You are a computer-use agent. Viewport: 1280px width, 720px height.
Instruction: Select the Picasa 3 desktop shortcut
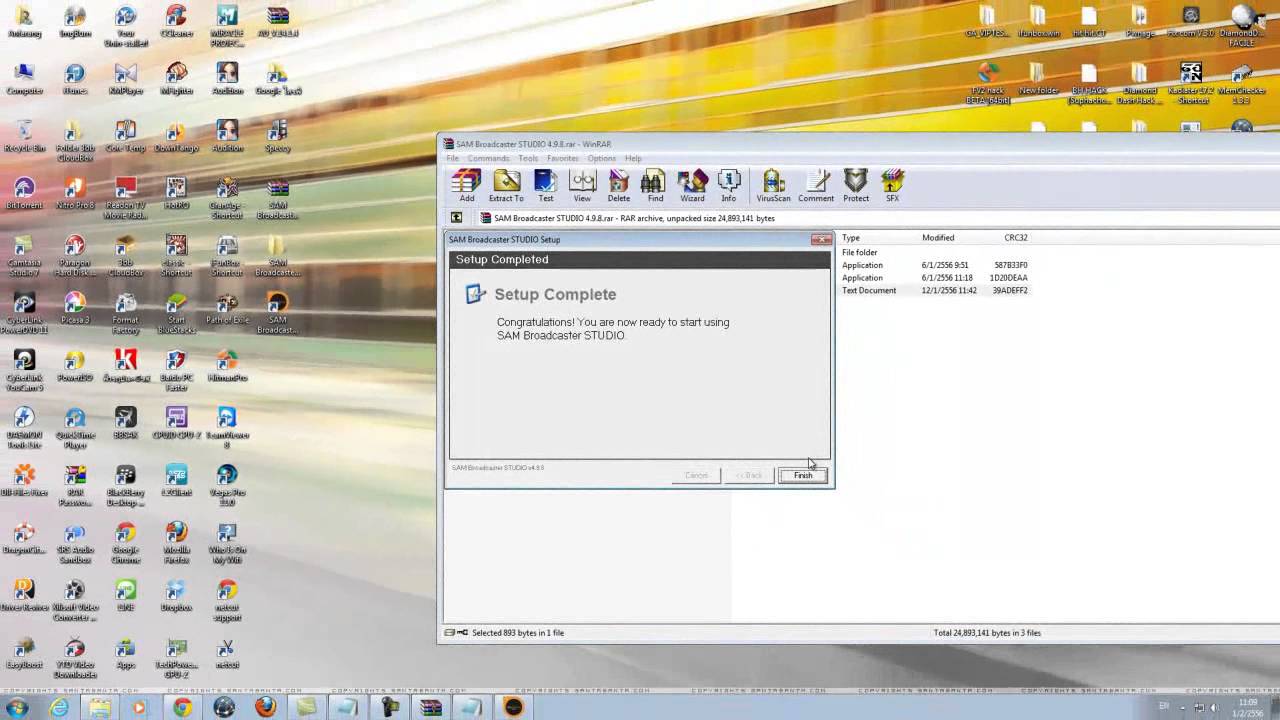[75, 309]
